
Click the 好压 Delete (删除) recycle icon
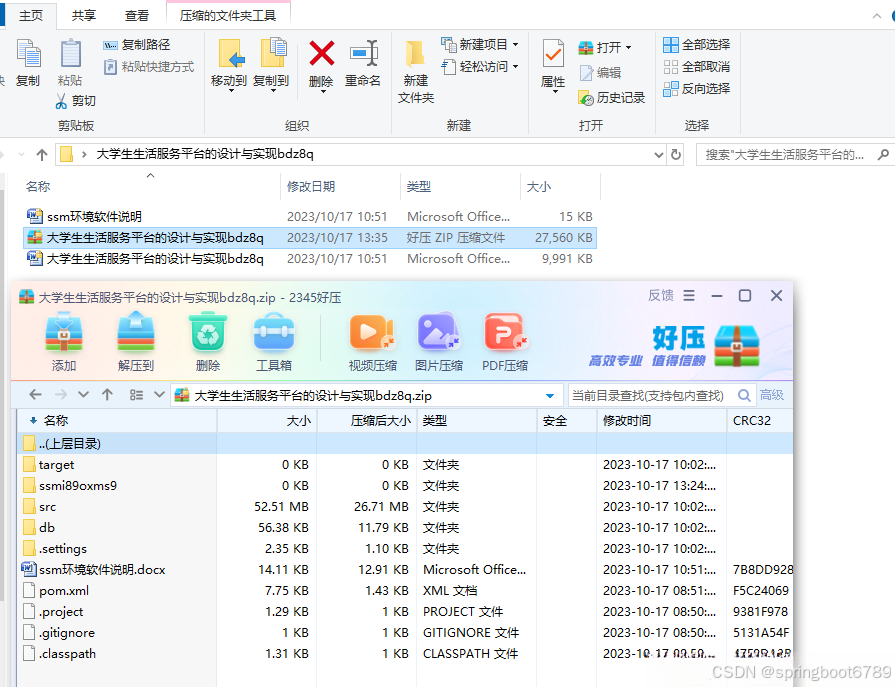208,332
